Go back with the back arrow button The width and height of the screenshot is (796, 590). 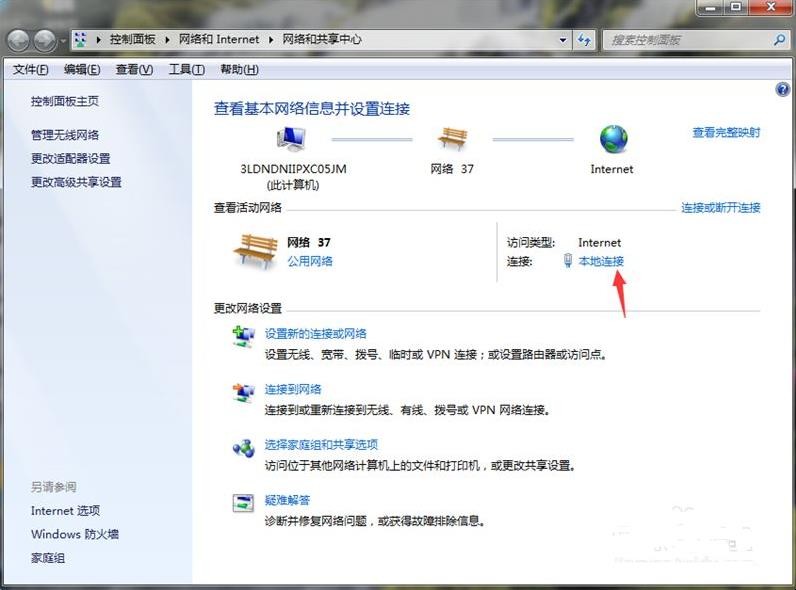tap(19, 41)
